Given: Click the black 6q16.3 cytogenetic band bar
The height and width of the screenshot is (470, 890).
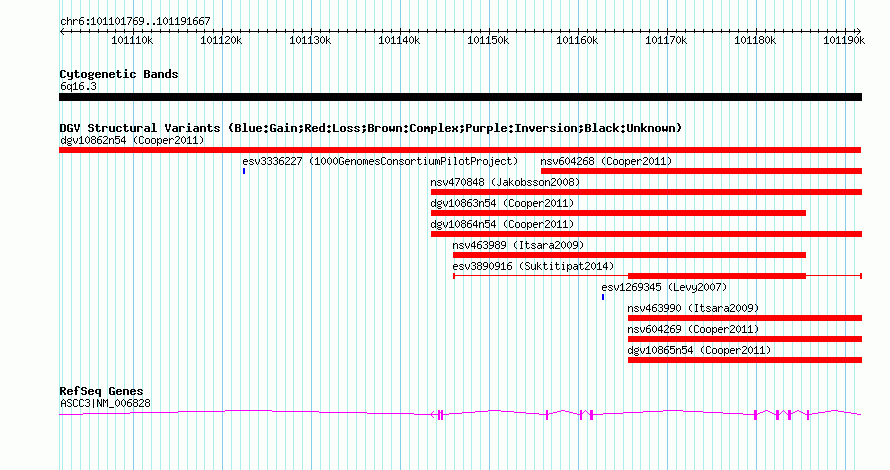Looking at the screenshot, I should 460,97.
